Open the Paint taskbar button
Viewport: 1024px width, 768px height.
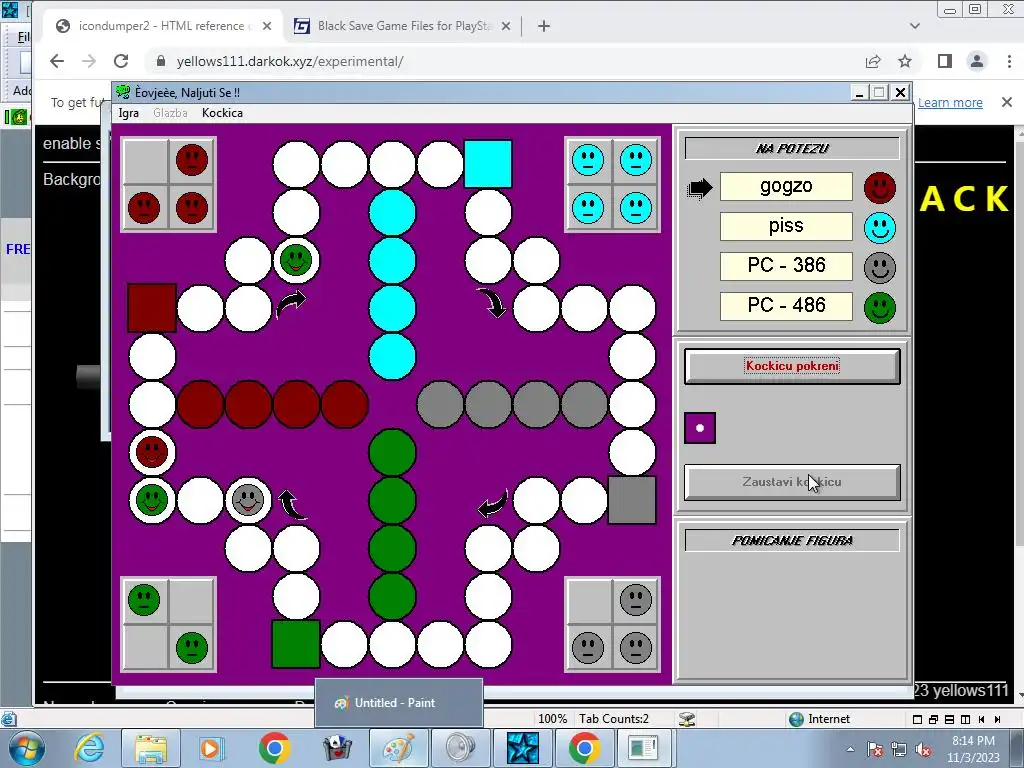pyautogui.click(x=398, y=748)
